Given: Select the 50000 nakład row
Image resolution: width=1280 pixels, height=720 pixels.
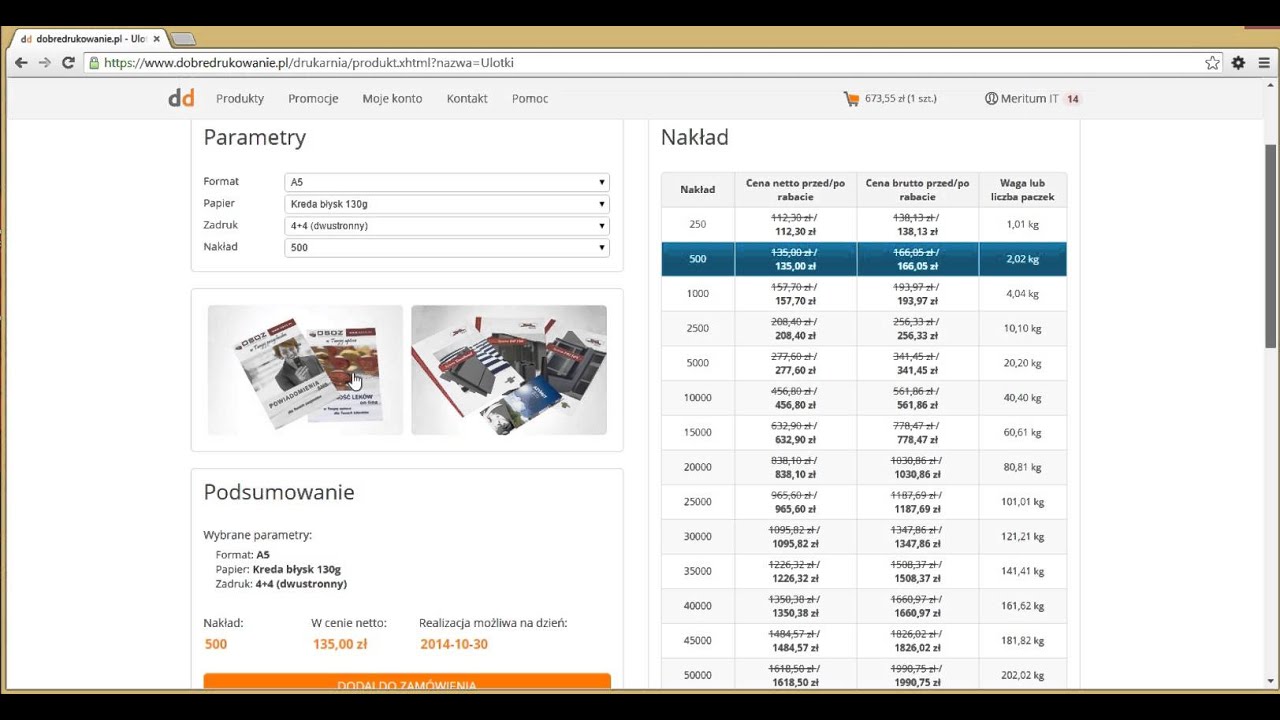Looking at the screenshot, I should coord(864,675).
